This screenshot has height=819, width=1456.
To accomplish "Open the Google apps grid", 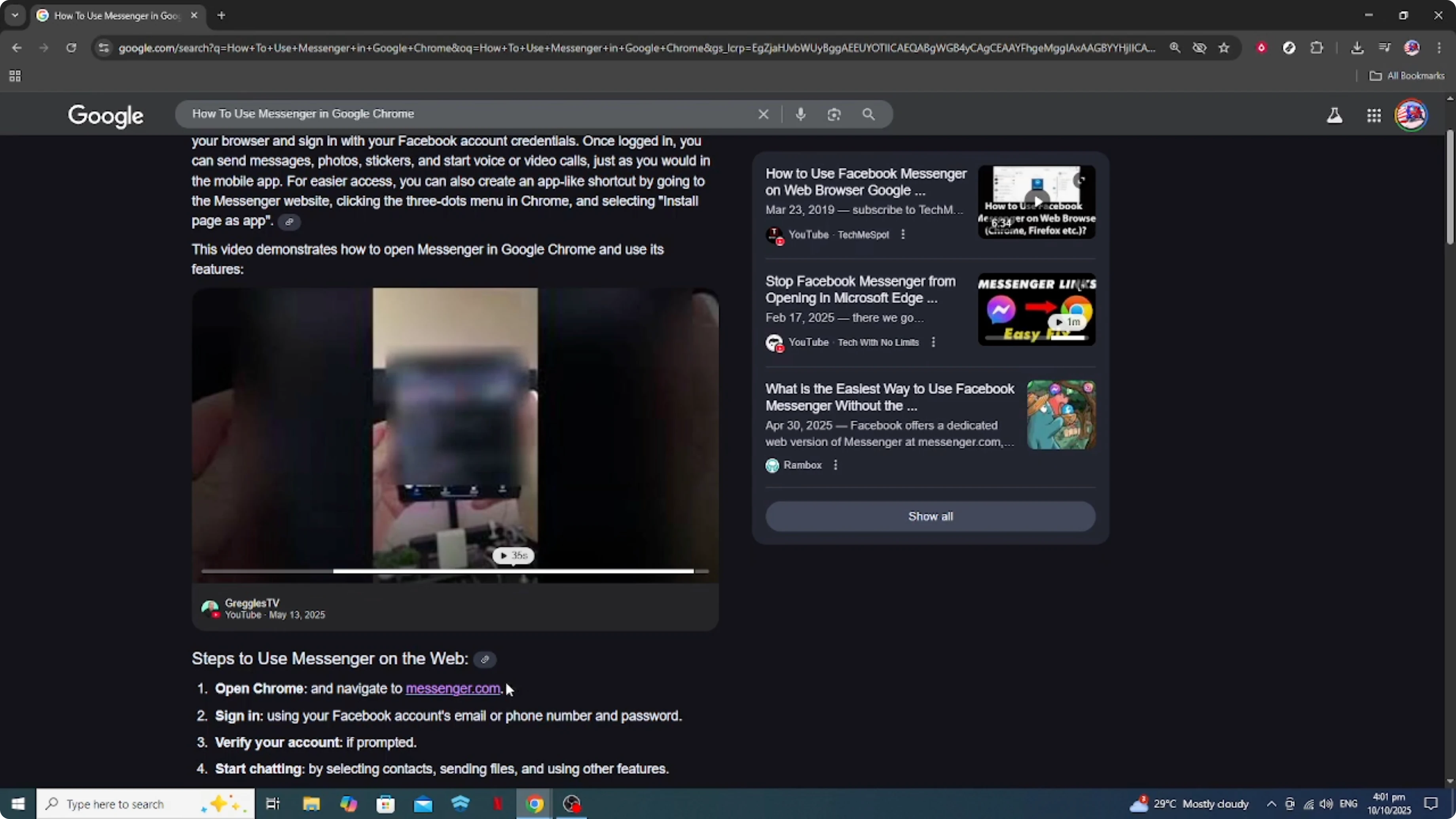I will (1374, 115).
